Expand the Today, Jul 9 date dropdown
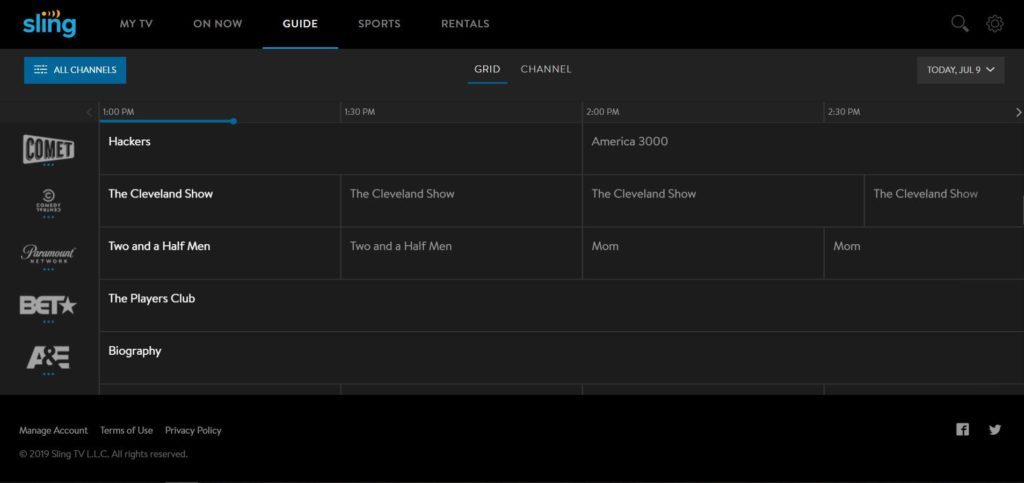Screen dimensions: 1024x483 click(960, 70)
